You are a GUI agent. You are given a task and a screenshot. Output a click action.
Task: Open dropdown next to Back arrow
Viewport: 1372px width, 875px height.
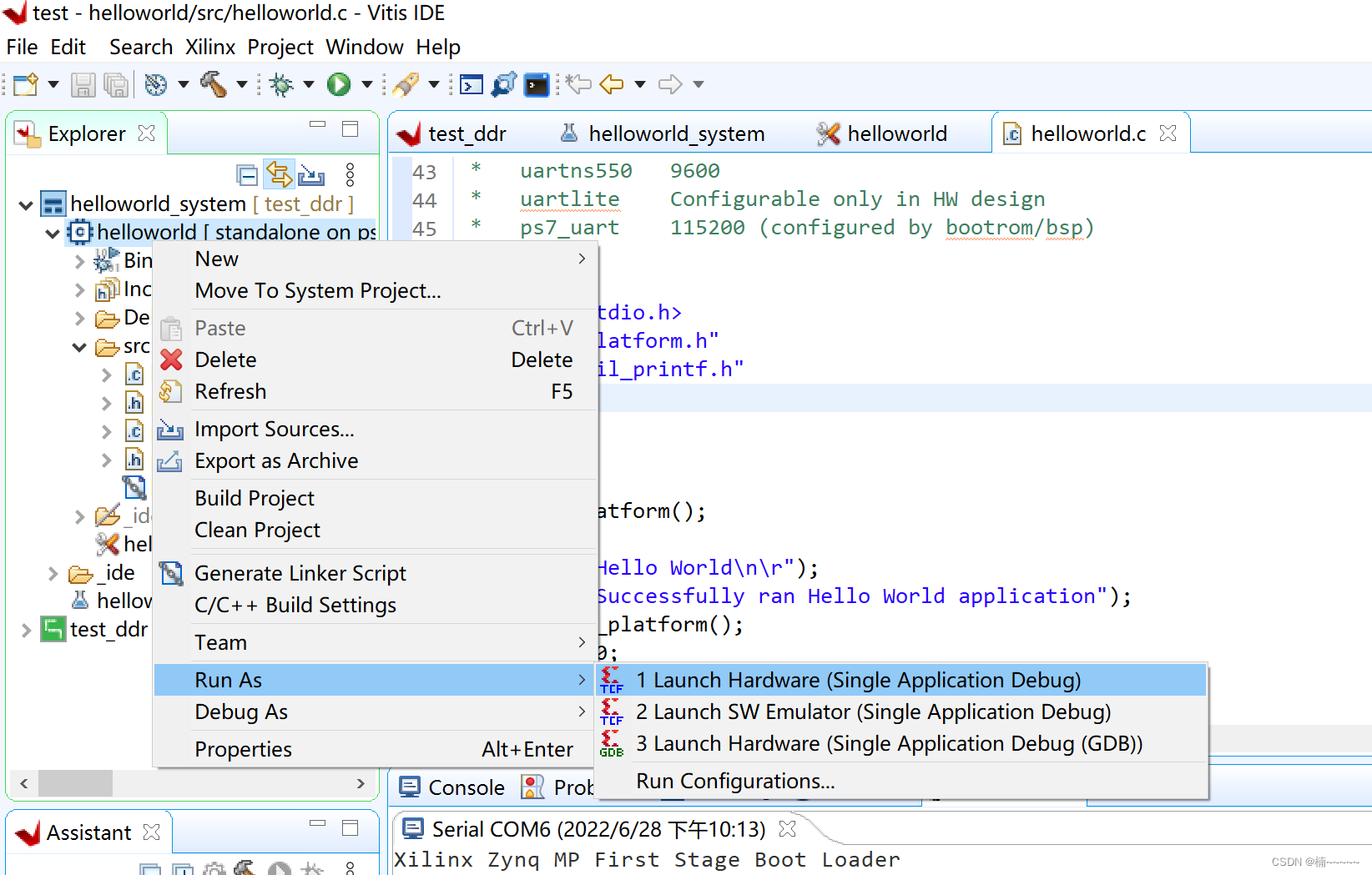(640, 84)
